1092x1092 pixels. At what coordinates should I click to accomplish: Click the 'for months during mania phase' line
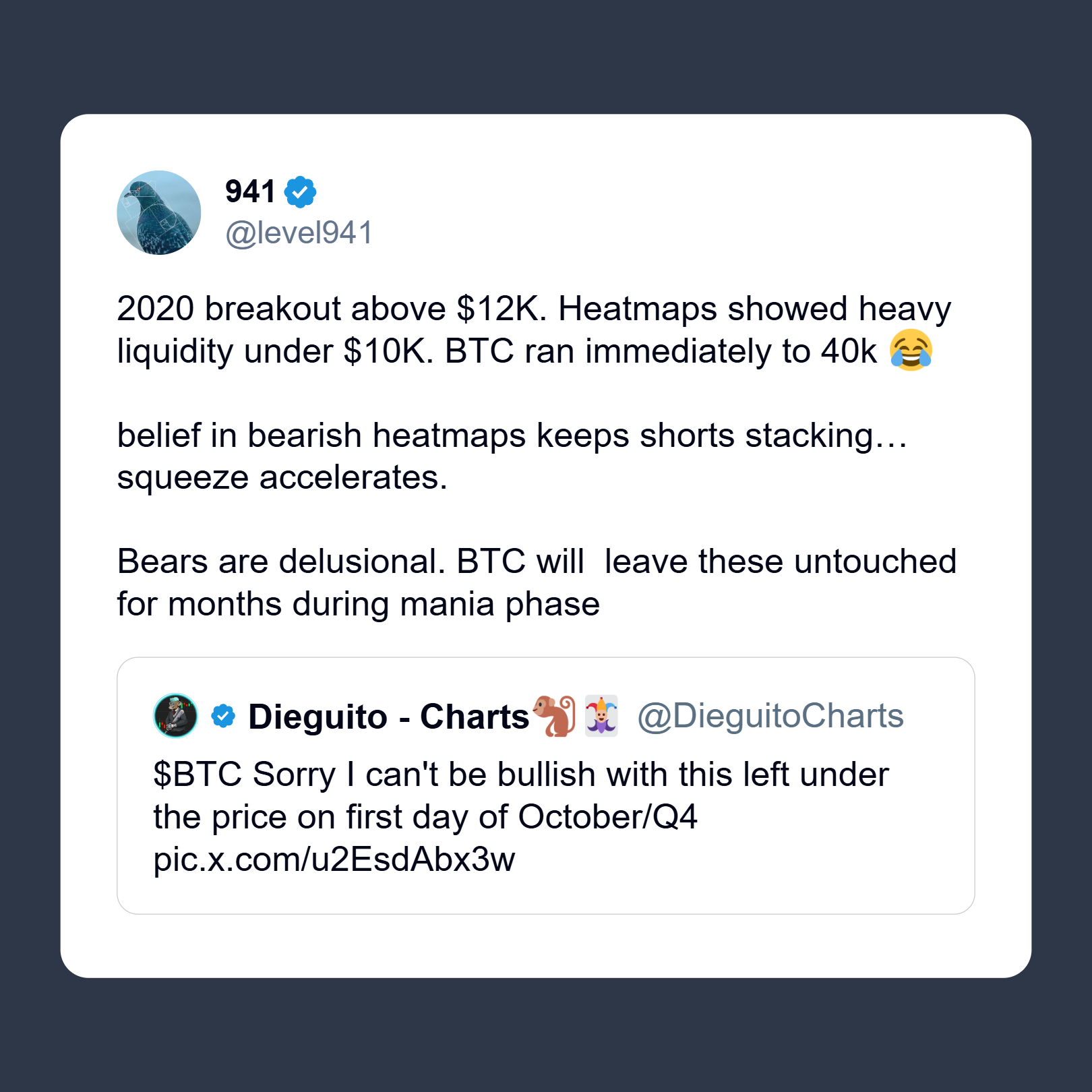click(x=358, y=604)
